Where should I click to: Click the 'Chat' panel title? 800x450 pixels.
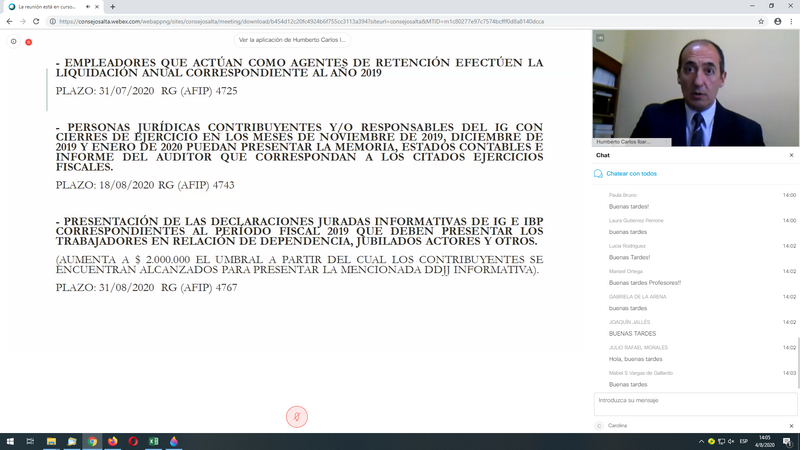pos(603,155)
